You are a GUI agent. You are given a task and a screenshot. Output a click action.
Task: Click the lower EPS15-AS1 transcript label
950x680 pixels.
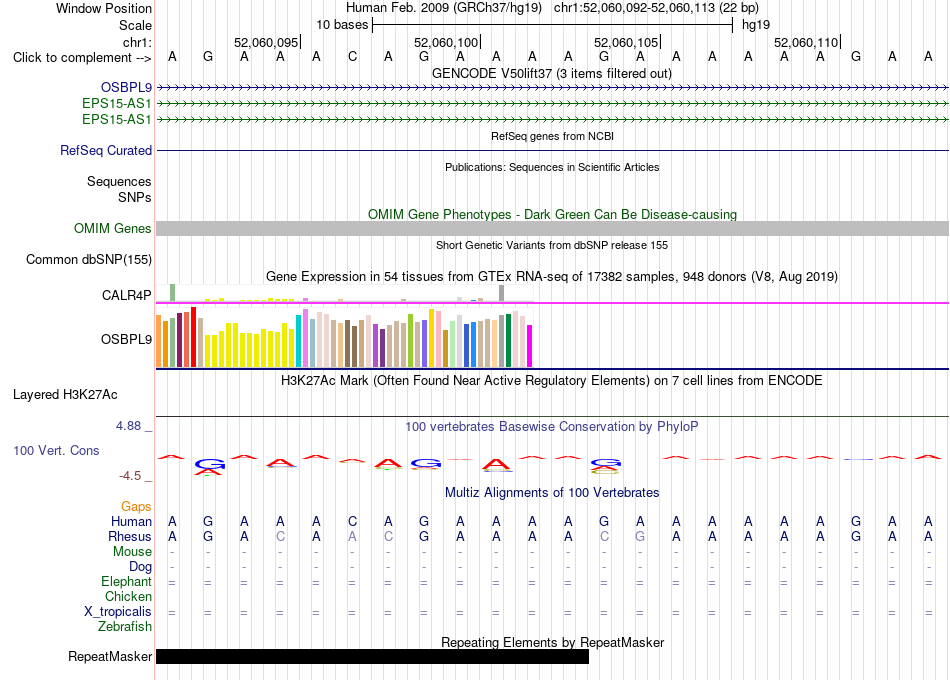(117, 119)
